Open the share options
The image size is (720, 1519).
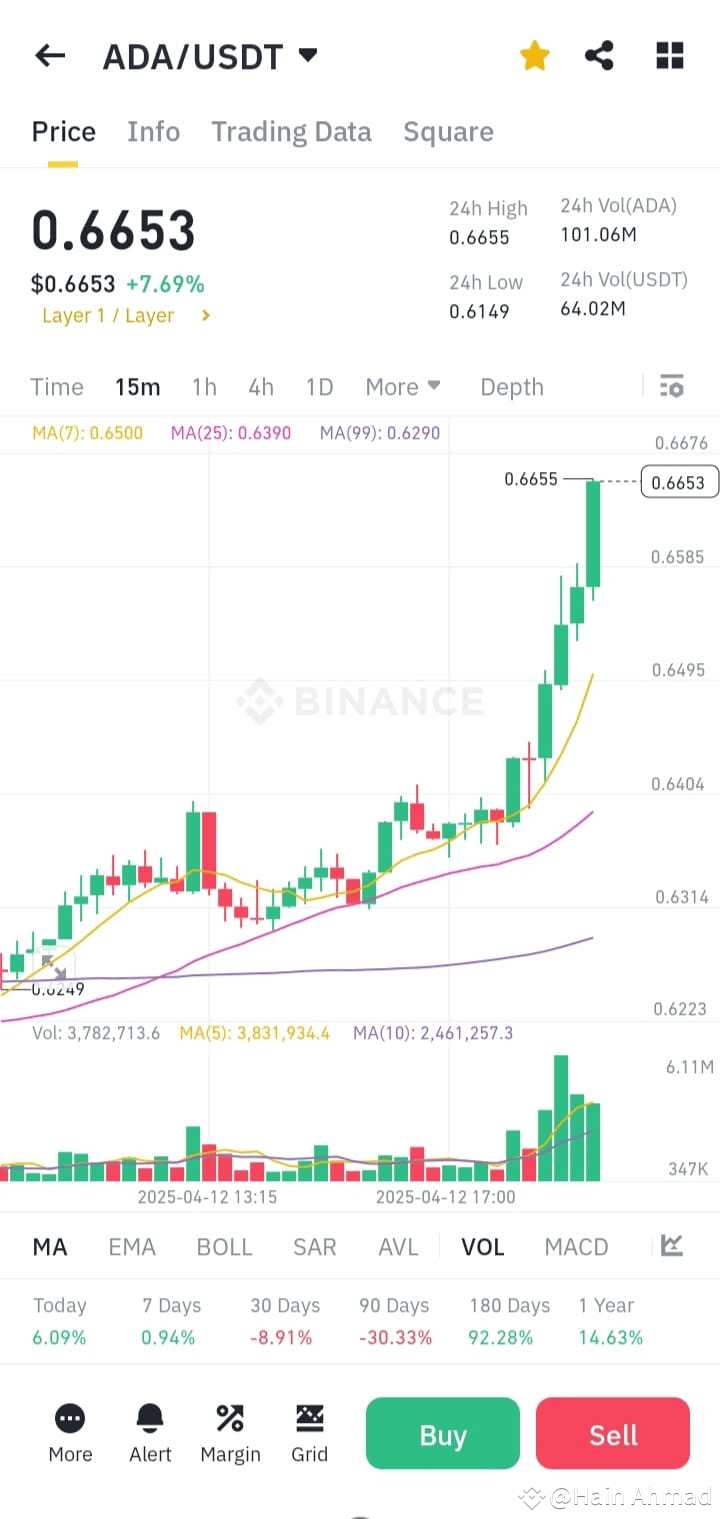(599, 56)
